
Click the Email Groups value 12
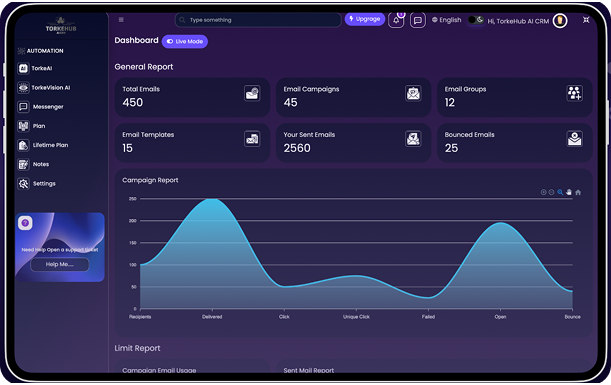pos(450,102)
